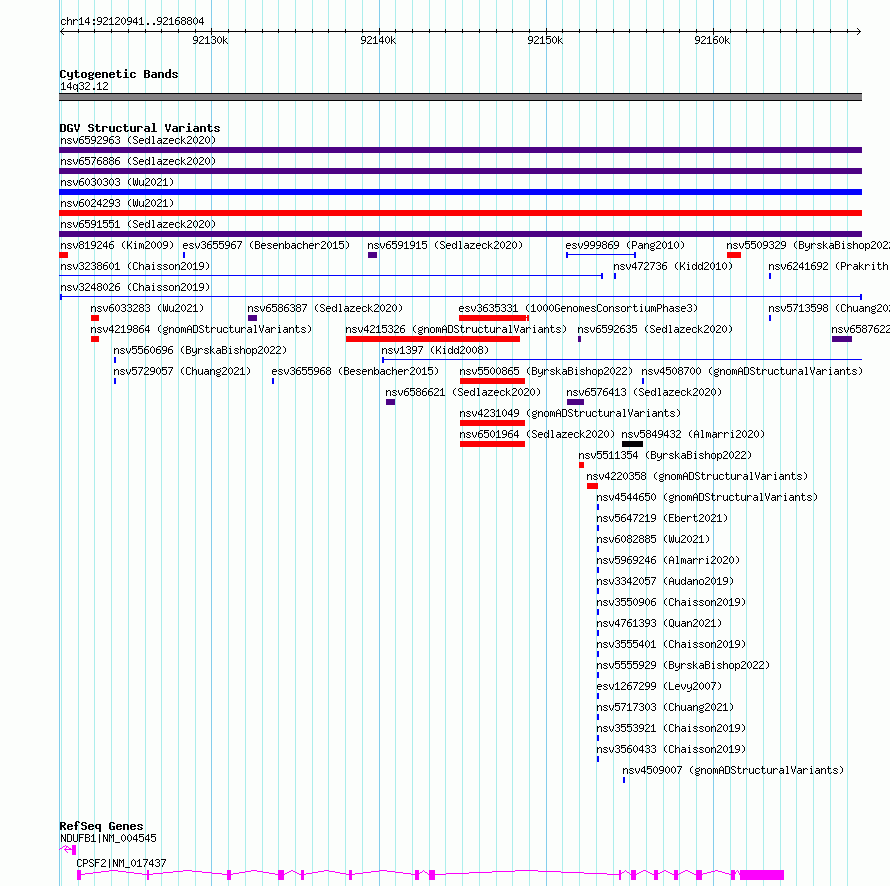Click nsv3550906 (Chaisson2019) label
The width and height of the screenshot is (890, 886).
tap(671, 602)
